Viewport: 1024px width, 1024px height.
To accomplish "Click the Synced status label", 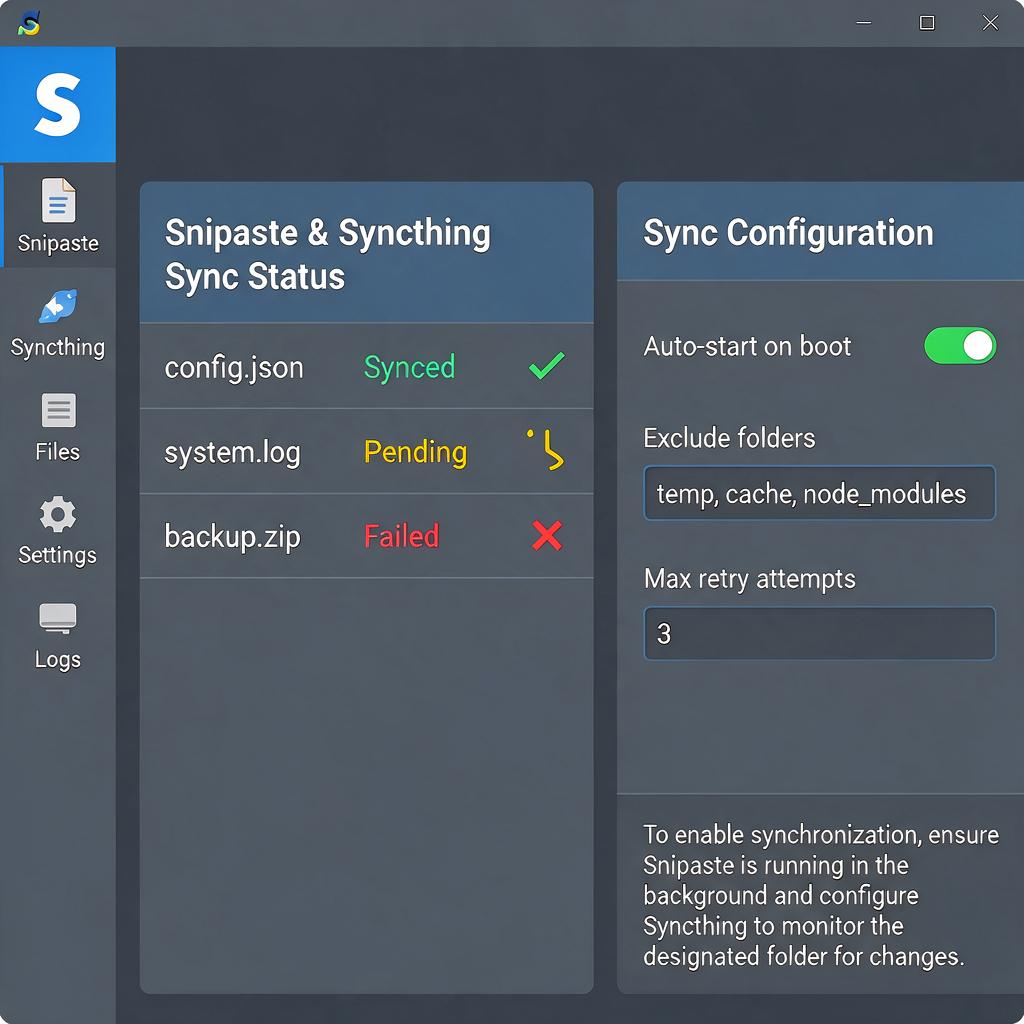I will click(x=409, y=368).
